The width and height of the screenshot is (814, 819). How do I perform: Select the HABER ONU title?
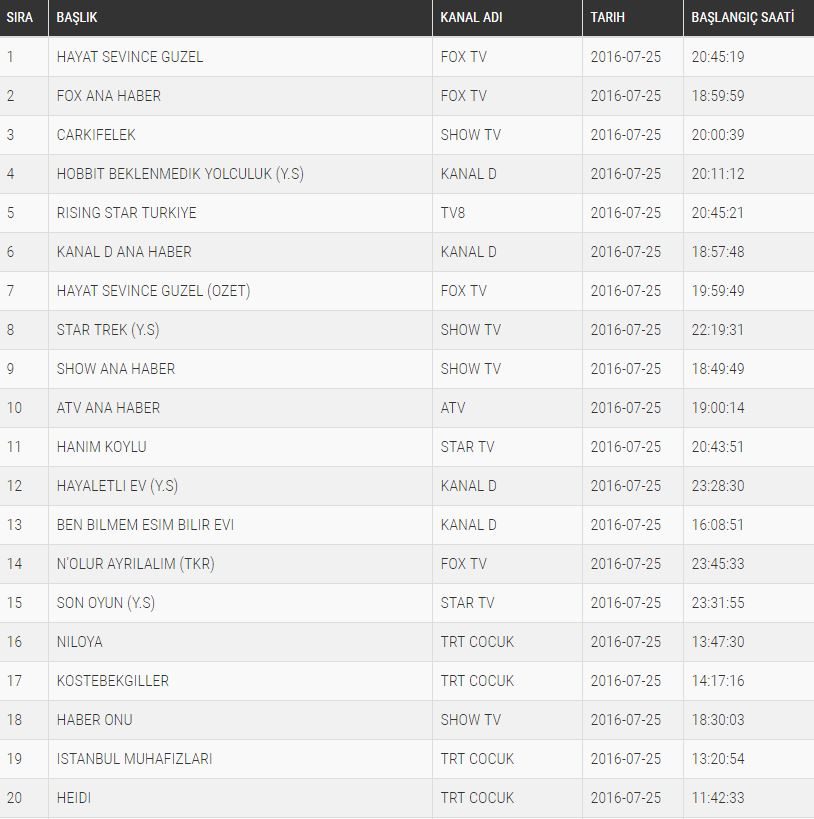pyautogui.click(x=95, y=720)
